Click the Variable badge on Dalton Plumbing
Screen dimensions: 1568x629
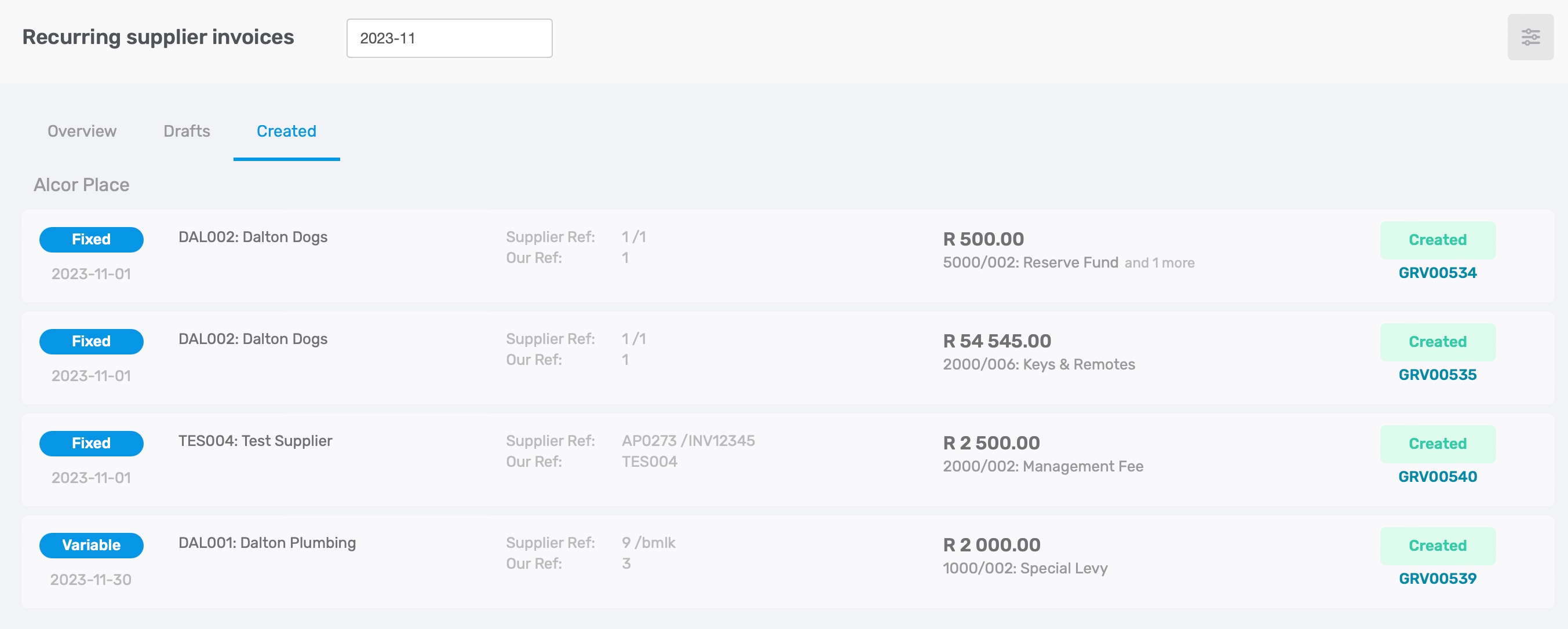pyautogui.click(x=92, y=545)
